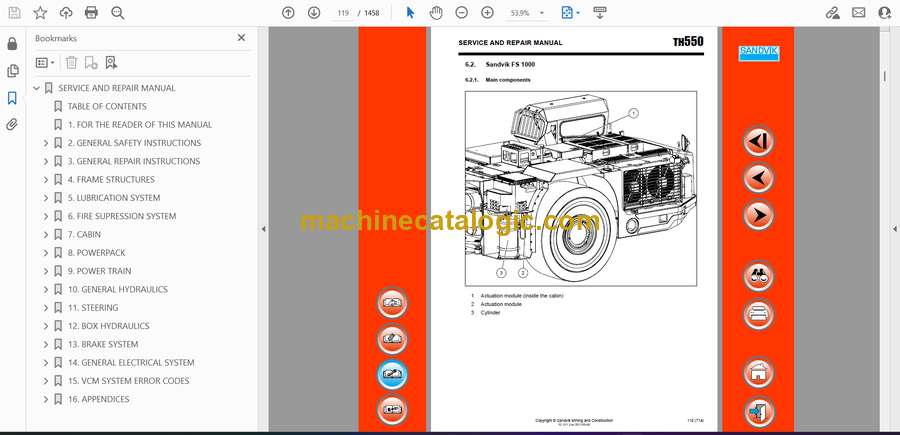Expand right tools pane arrow
900x435 pixels.
pyautogui.click(x=894, y=229)
